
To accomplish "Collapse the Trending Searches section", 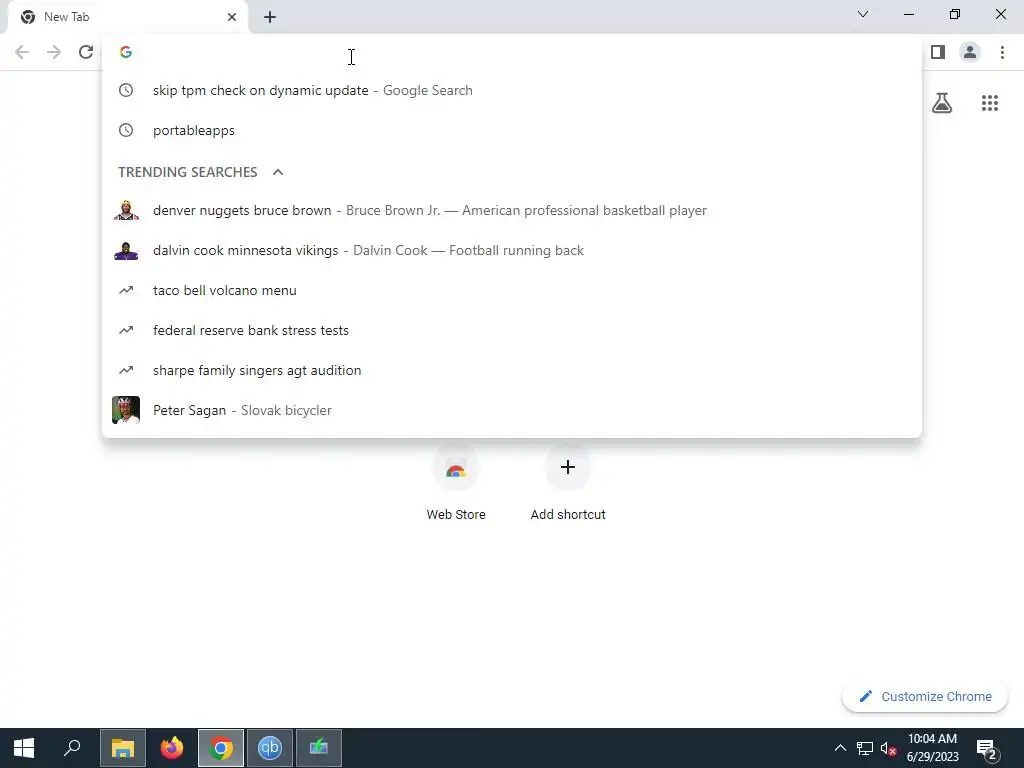I will click(x=278, y=172).
